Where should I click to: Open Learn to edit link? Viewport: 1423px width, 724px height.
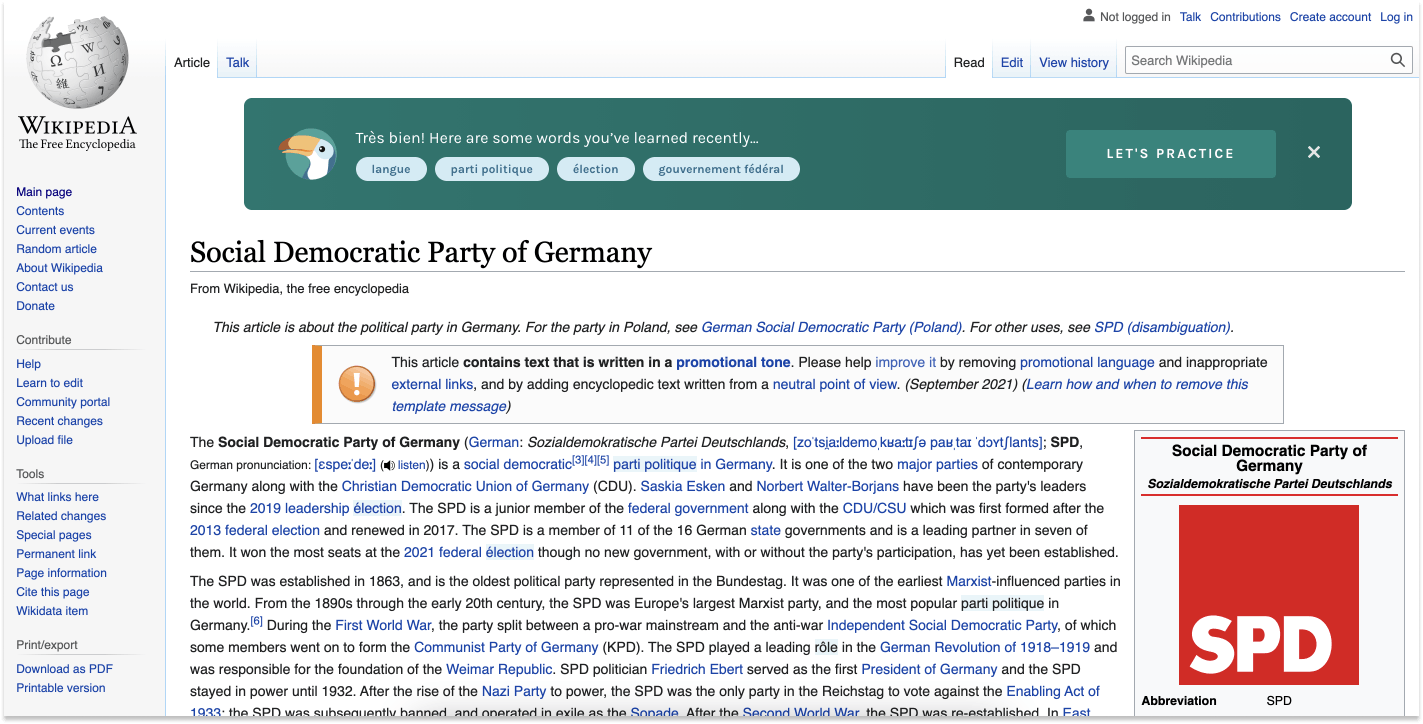[x=49, y=383]
